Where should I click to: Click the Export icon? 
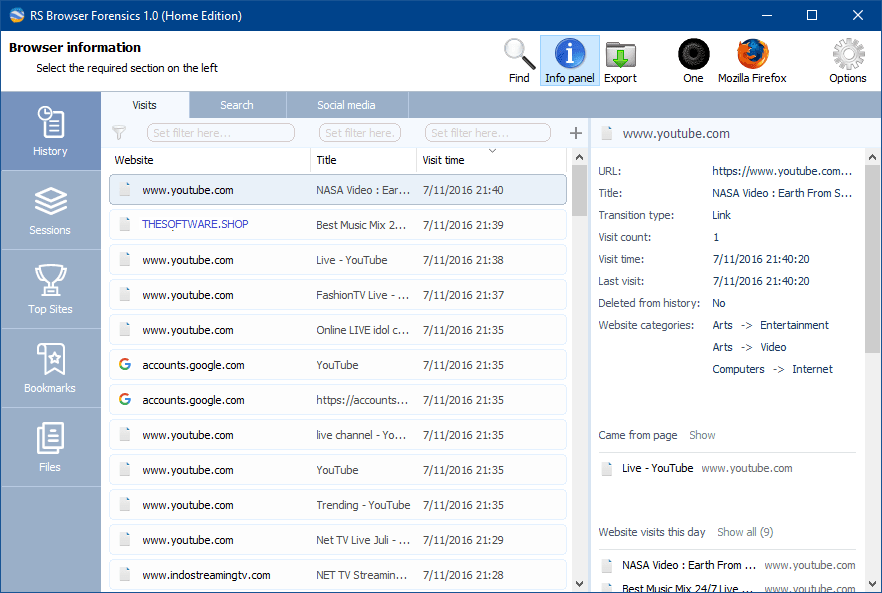620,57
